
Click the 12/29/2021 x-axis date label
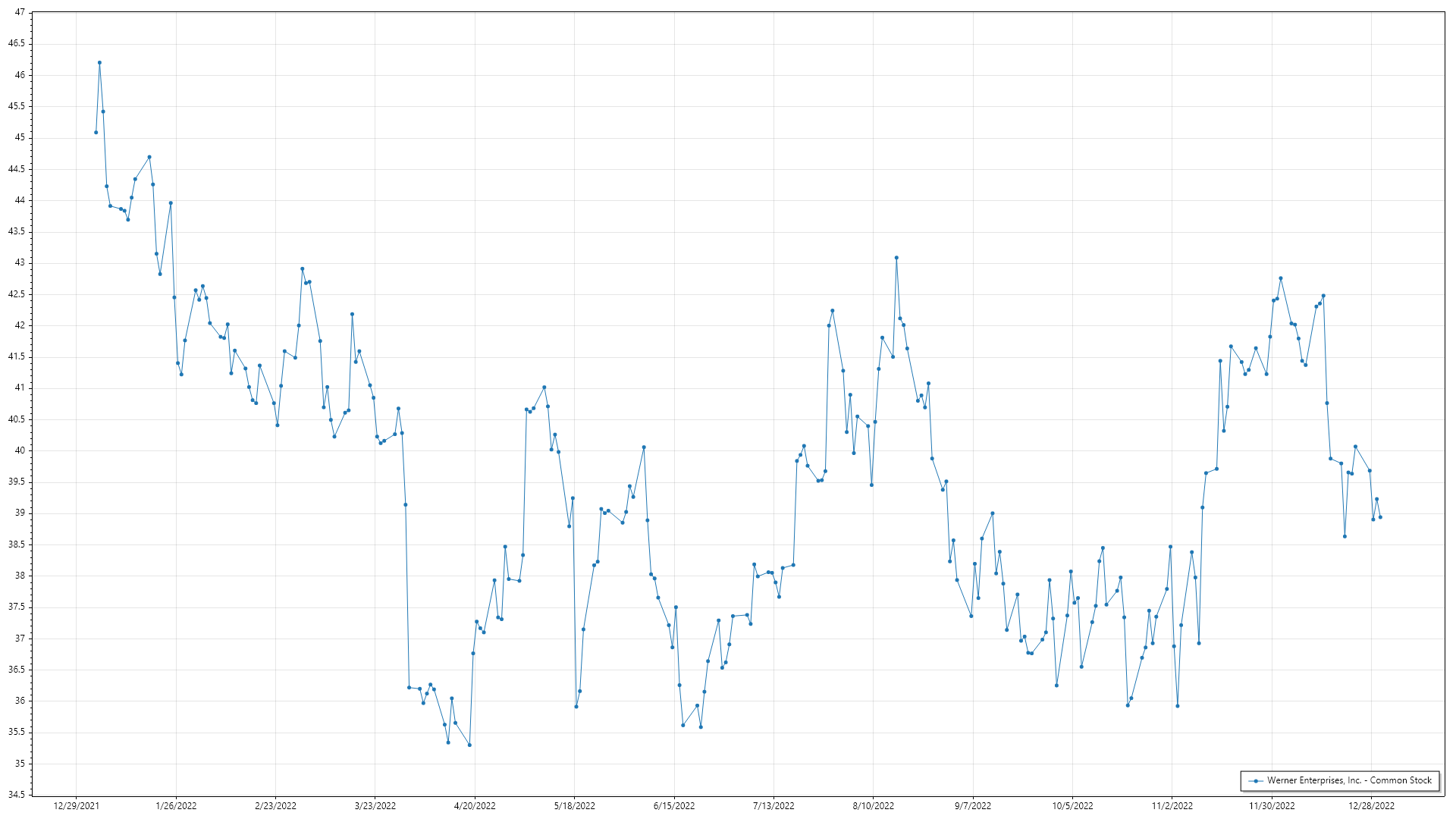tap(77, 805)
